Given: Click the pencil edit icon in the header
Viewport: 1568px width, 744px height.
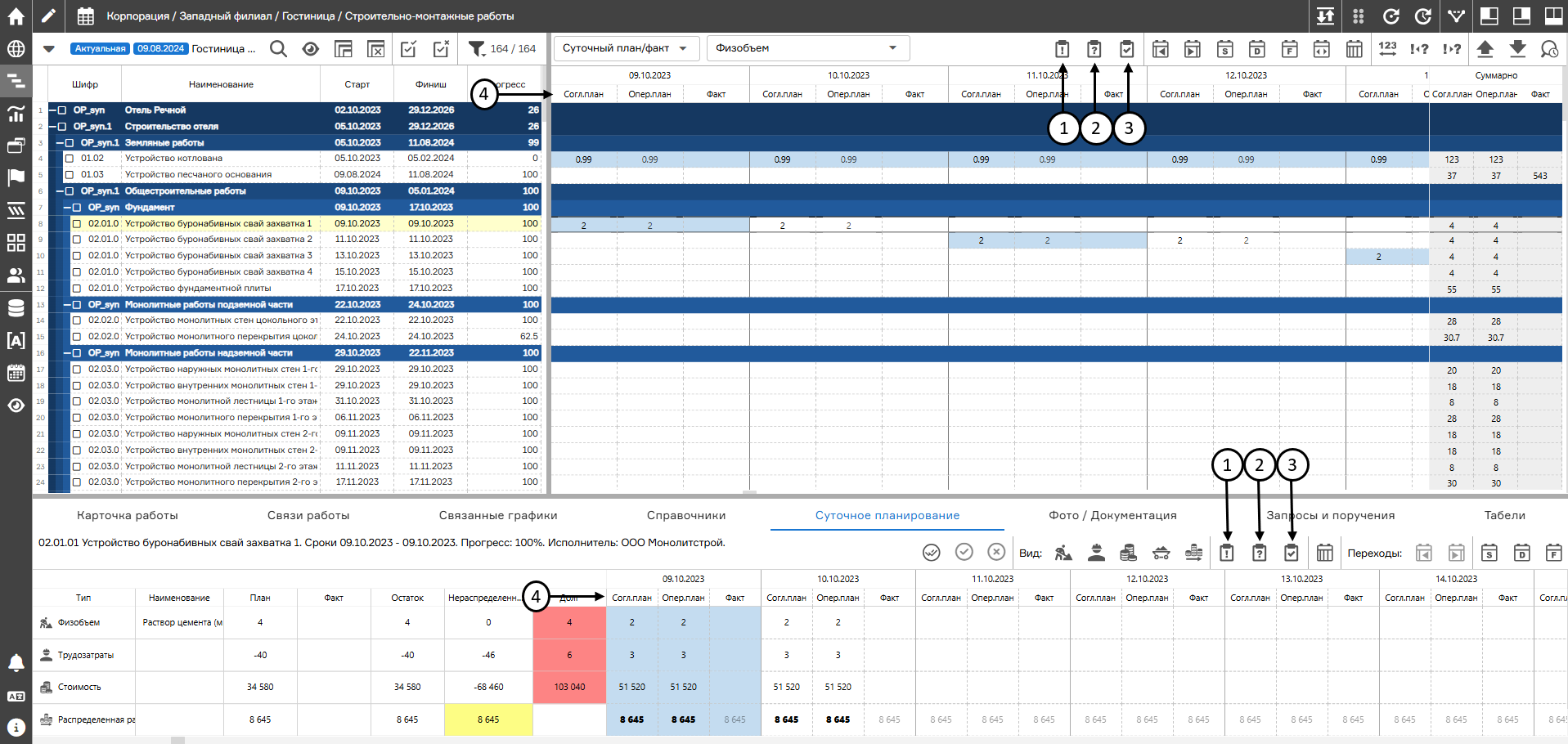Looking at the screenshot, I should (49, 16).
